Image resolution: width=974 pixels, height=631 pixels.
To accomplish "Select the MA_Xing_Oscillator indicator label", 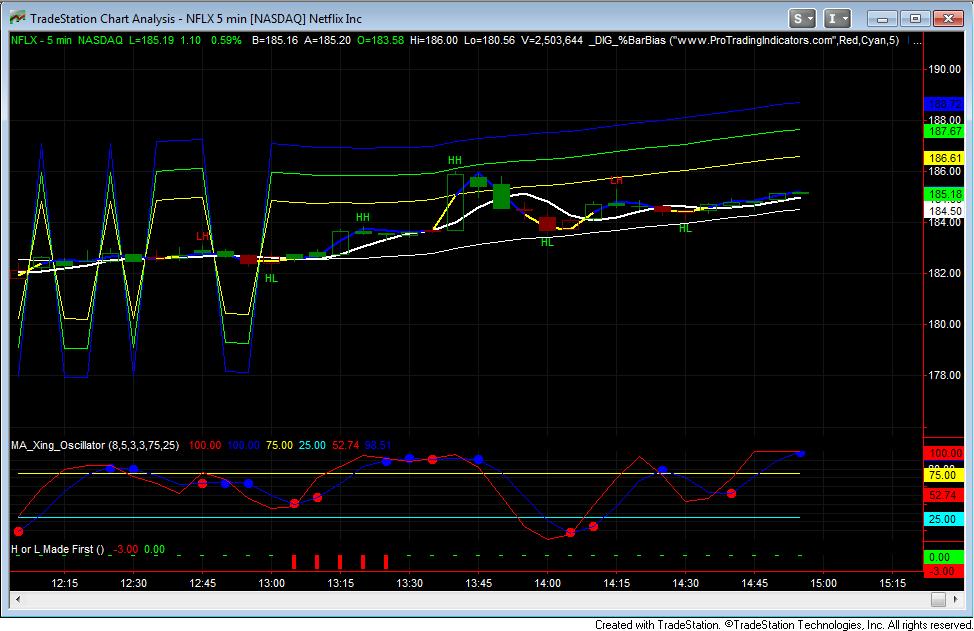I will tap(95, 445).
